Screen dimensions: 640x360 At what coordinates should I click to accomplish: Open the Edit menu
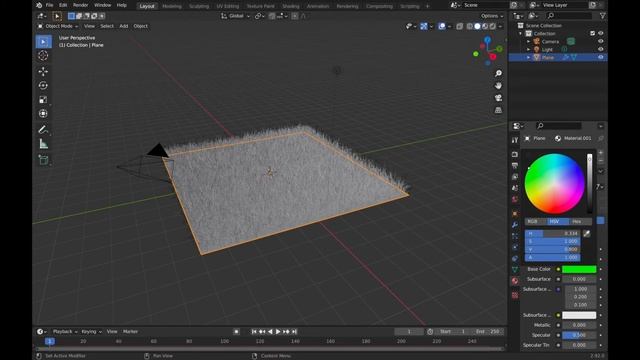[63, 5]
